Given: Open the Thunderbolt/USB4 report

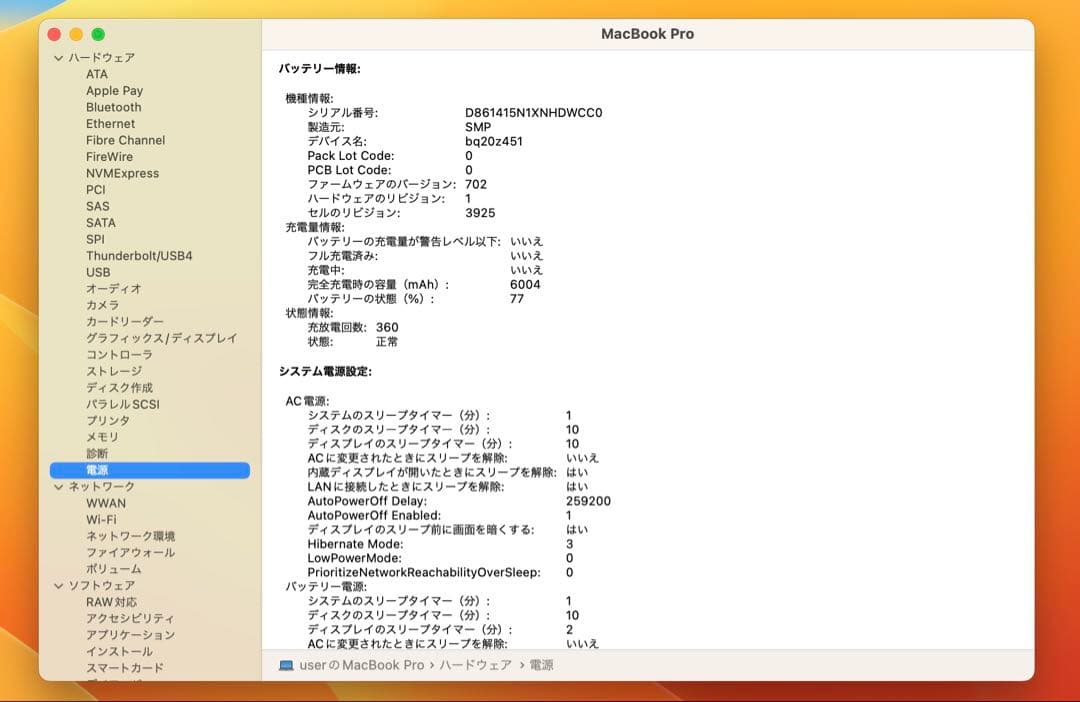Looking at the screenshot, I should [x=139, y=255].
